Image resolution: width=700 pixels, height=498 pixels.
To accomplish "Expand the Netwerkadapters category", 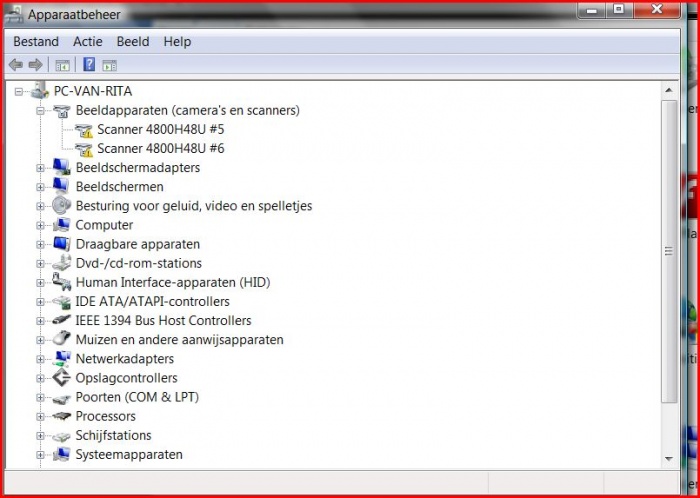I will [x=40, y=359].
